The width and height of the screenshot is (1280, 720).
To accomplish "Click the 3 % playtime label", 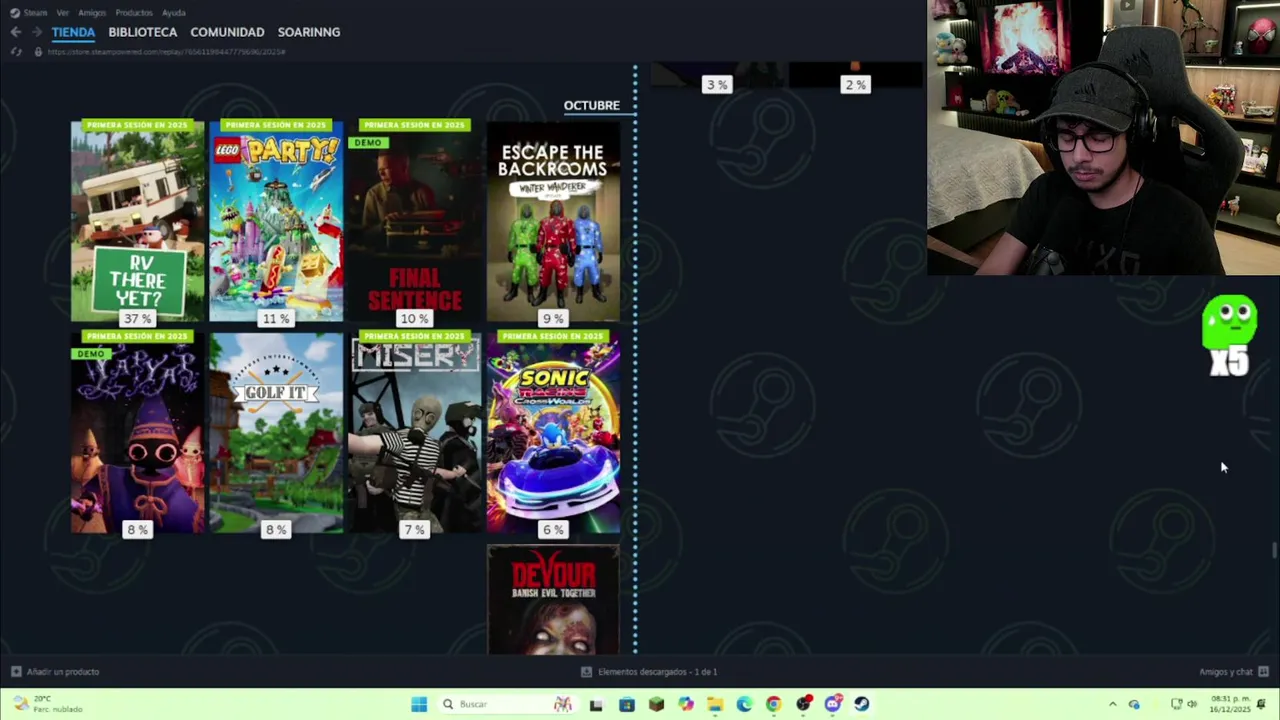I will pos(717,85).
